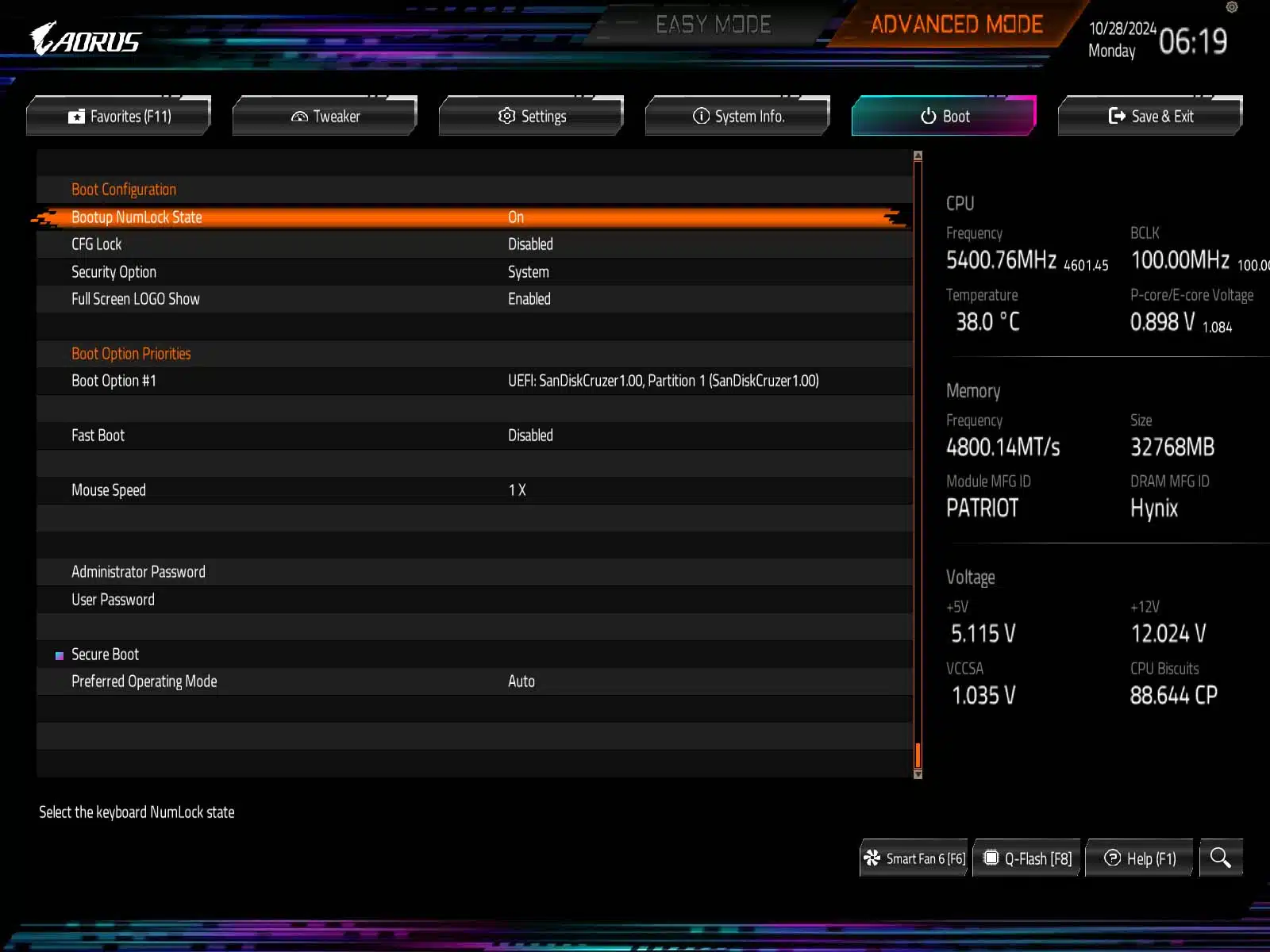This screenshot has height=952, width=1270.
Task: Click the Hynix DRAM MFG ID
Action: (1154, 509)
